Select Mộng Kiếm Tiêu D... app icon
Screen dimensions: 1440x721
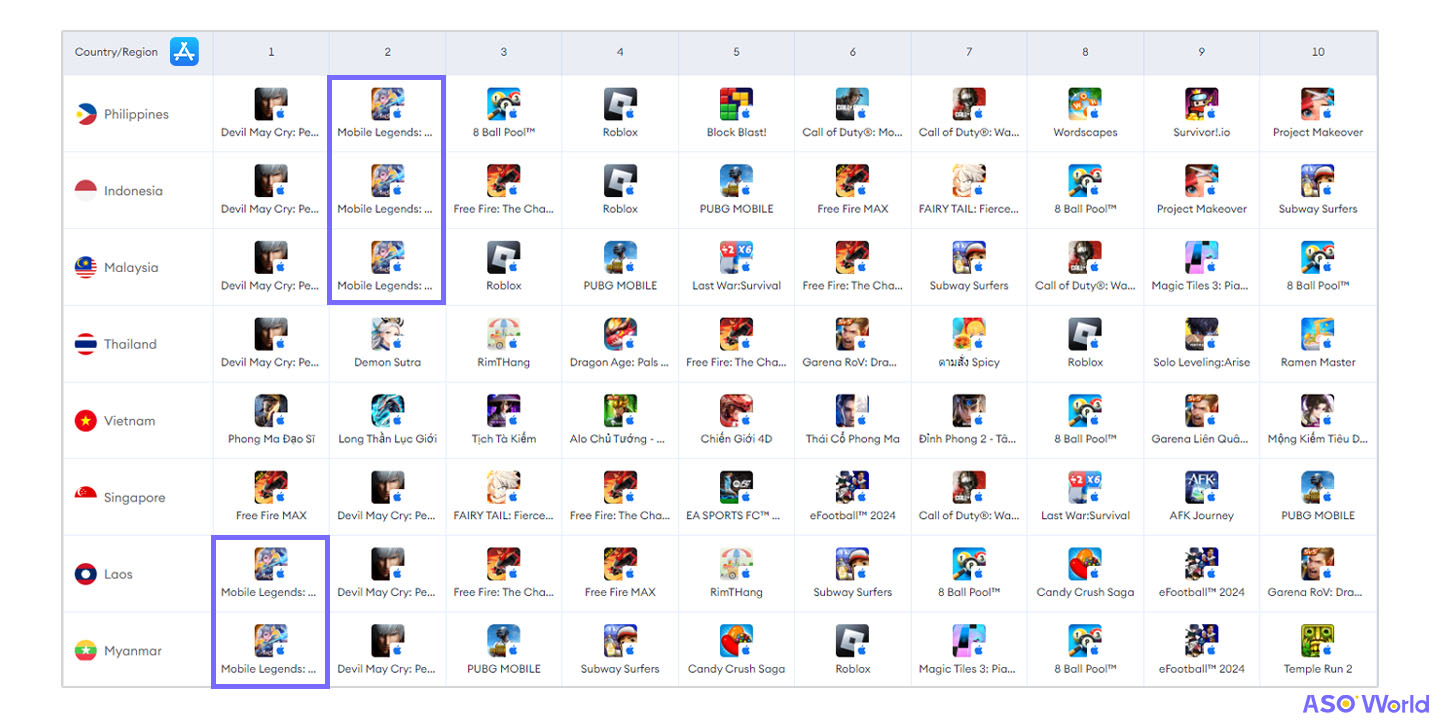click(1318, 411)
